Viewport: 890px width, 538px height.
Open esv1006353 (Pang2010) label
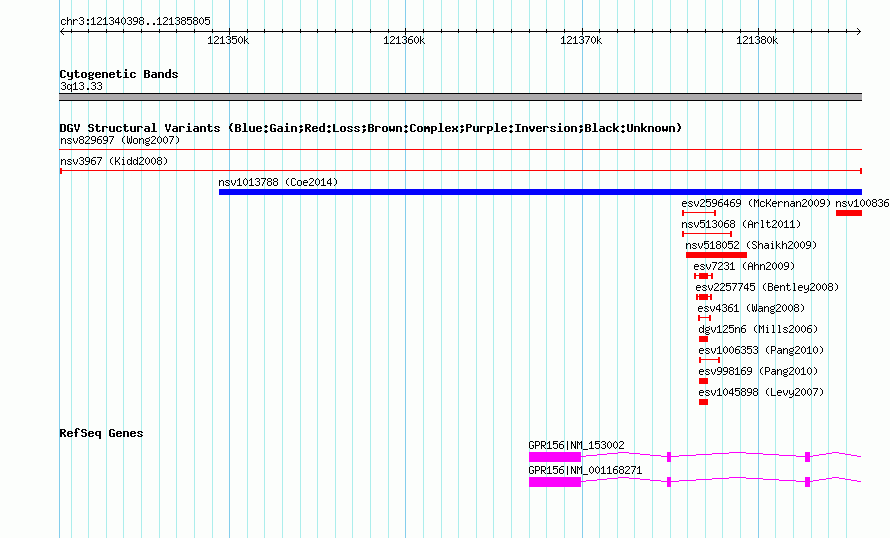[761, 350]
